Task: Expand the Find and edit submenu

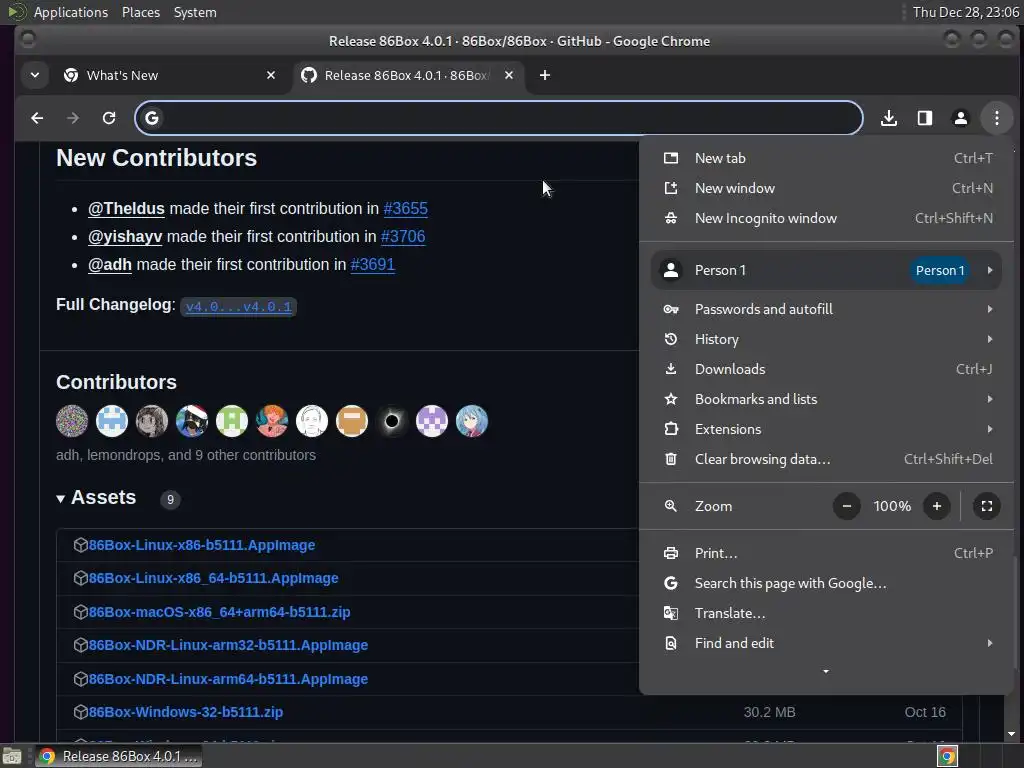Action: pos(826,643)
